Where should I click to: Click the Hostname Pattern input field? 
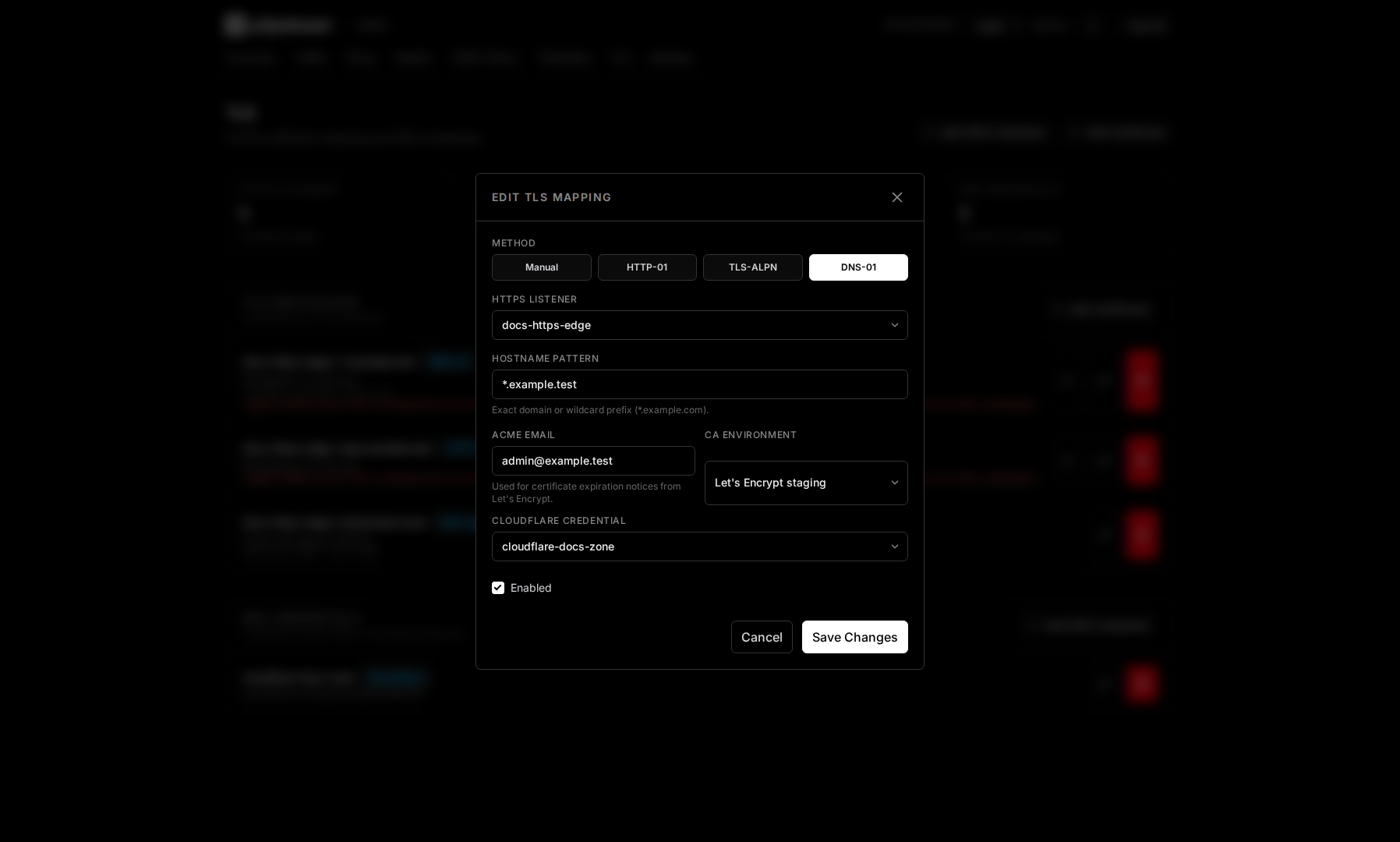point(700,384)
